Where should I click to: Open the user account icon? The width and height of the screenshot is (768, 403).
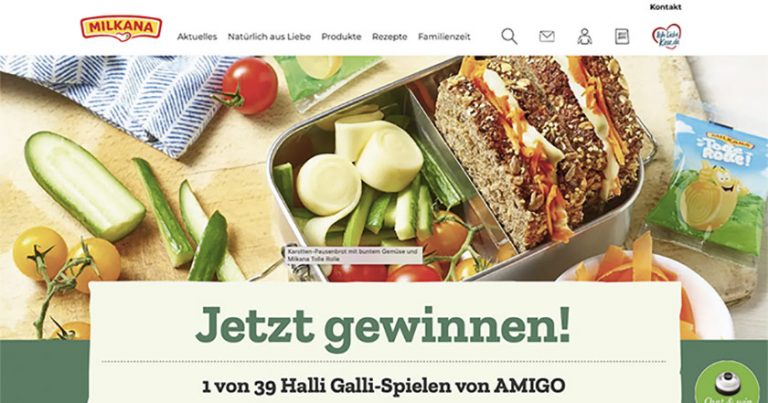pyautogui.click(x=584, y=36)
